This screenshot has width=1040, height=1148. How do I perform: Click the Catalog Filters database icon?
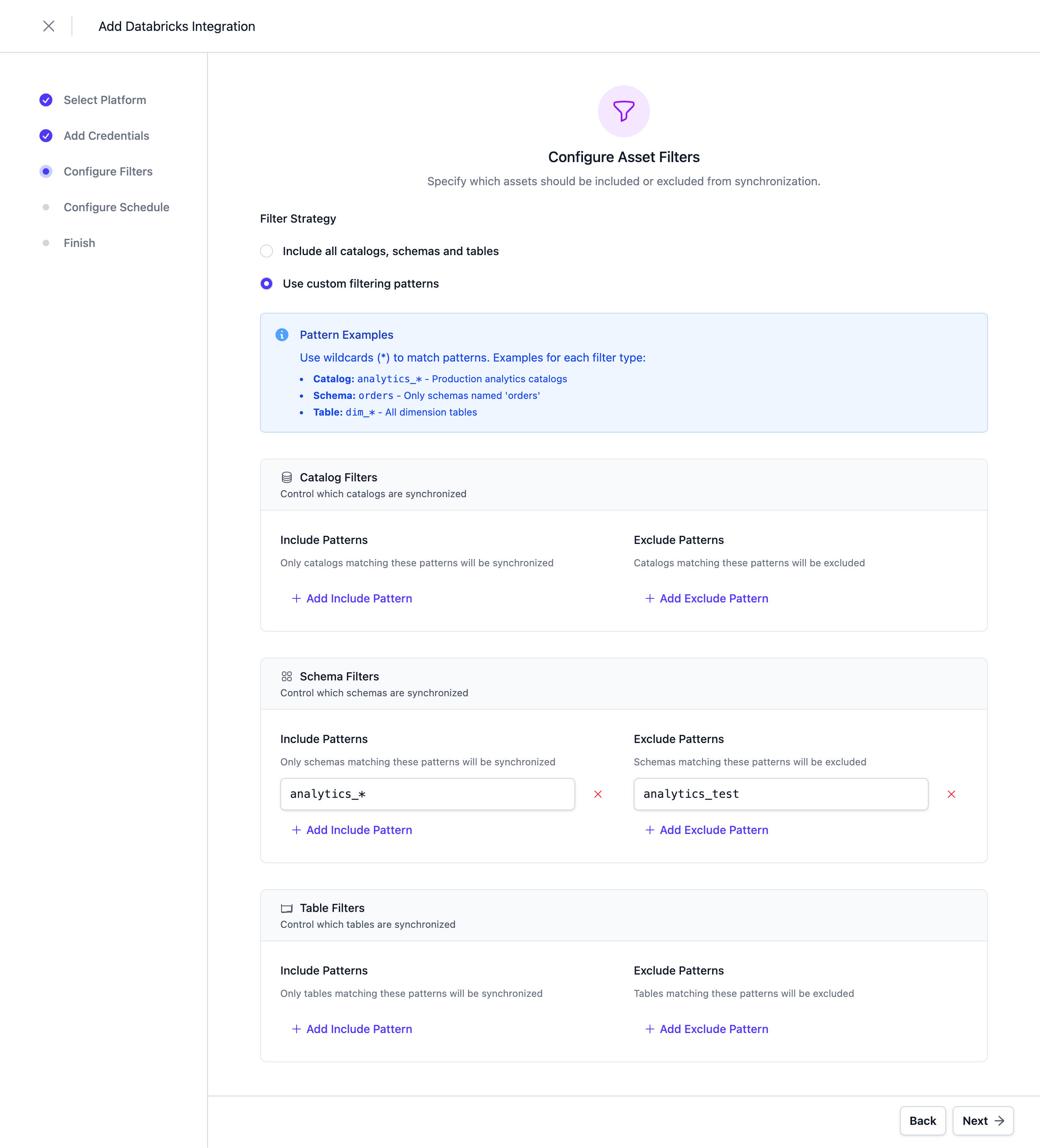(286, 477)
